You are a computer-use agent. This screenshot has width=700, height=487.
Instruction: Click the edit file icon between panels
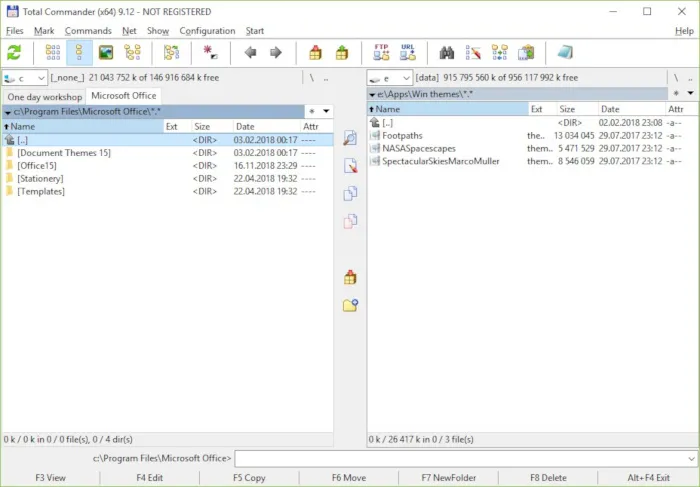tap(350, 166)
